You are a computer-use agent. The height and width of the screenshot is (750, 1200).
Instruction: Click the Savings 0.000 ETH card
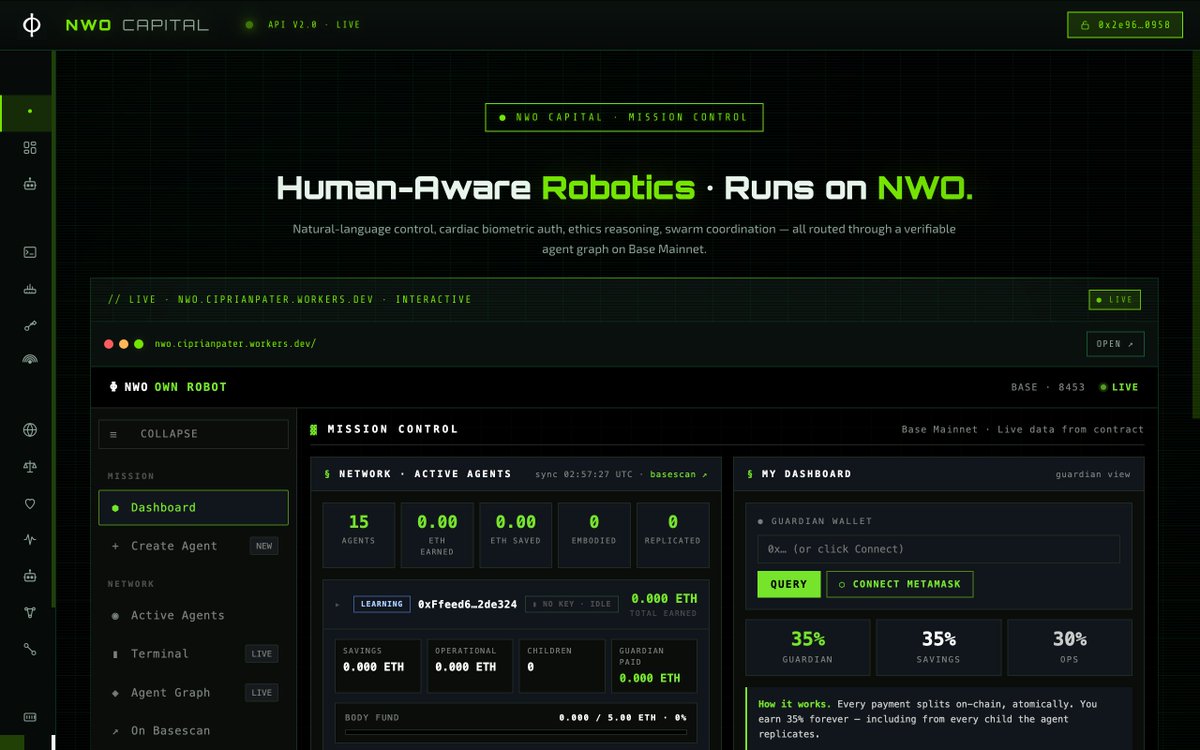pyautogui.click(x=378, y=666)
